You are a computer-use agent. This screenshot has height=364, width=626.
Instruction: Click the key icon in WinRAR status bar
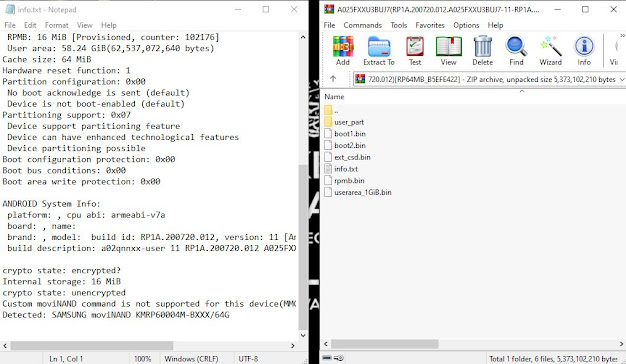(339, 358)
